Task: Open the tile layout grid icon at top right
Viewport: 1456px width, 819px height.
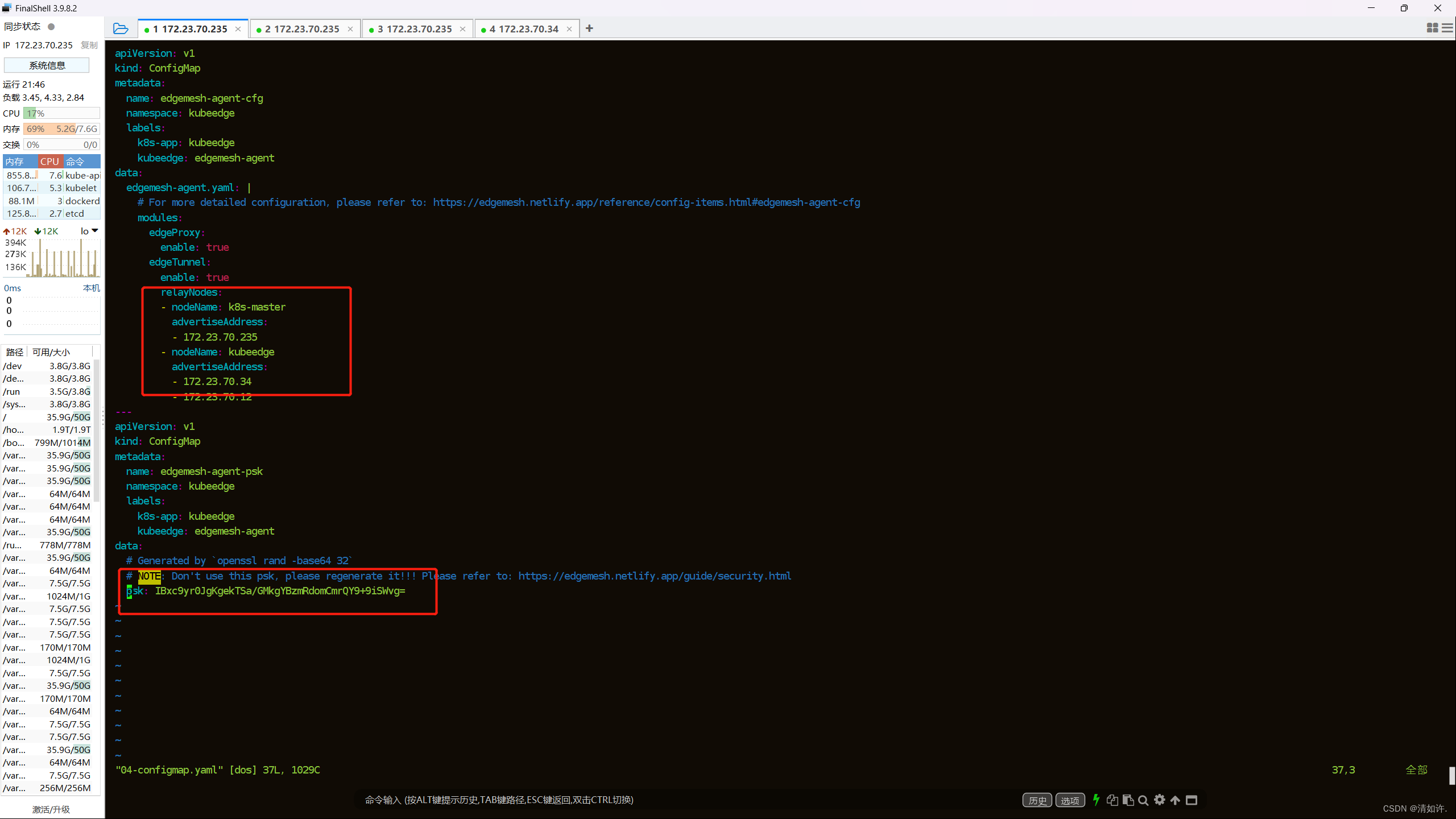Action: tap(1432, 28)
